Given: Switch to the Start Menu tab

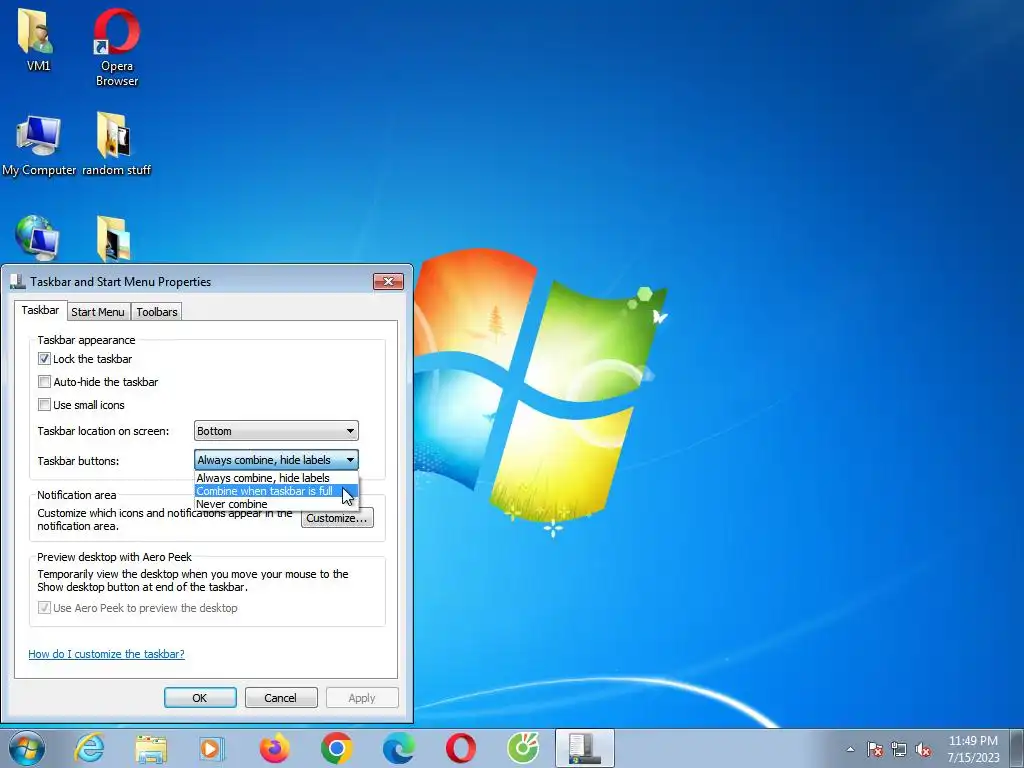Looking at the screenshot, I should tap(98, 312).
